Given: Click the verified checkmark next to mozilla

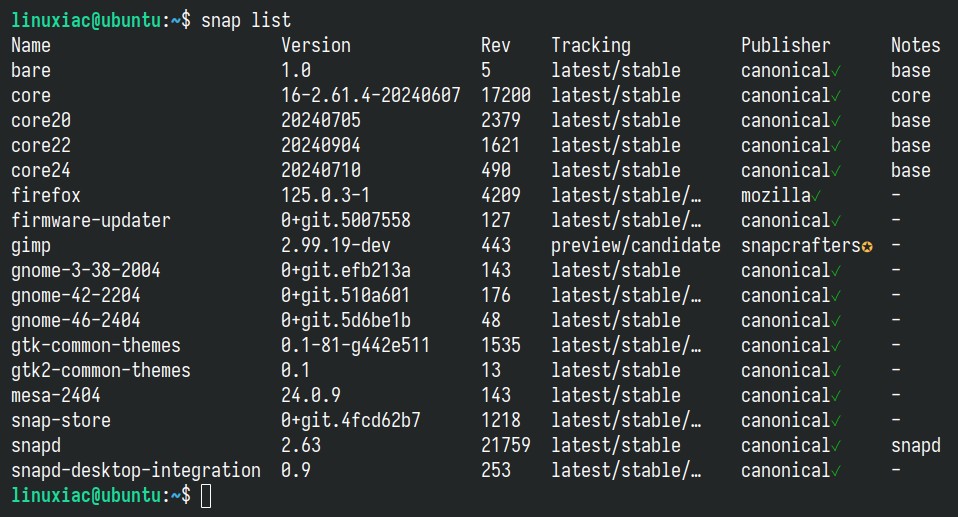Looking at the screenshot, I should click(x=816, y=196).
